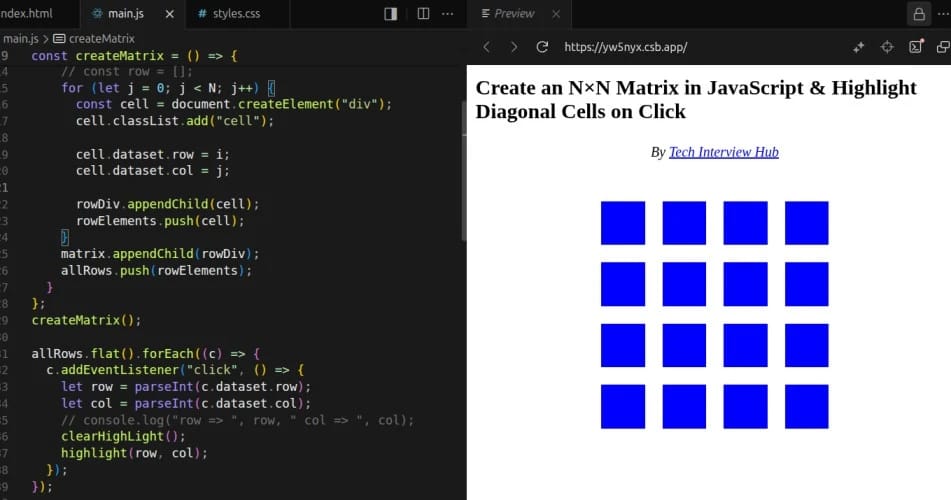Image resolution: width=951 pixels, height=500 pixels.
Task: Close the Preview tab
Action: click(556, 13)
